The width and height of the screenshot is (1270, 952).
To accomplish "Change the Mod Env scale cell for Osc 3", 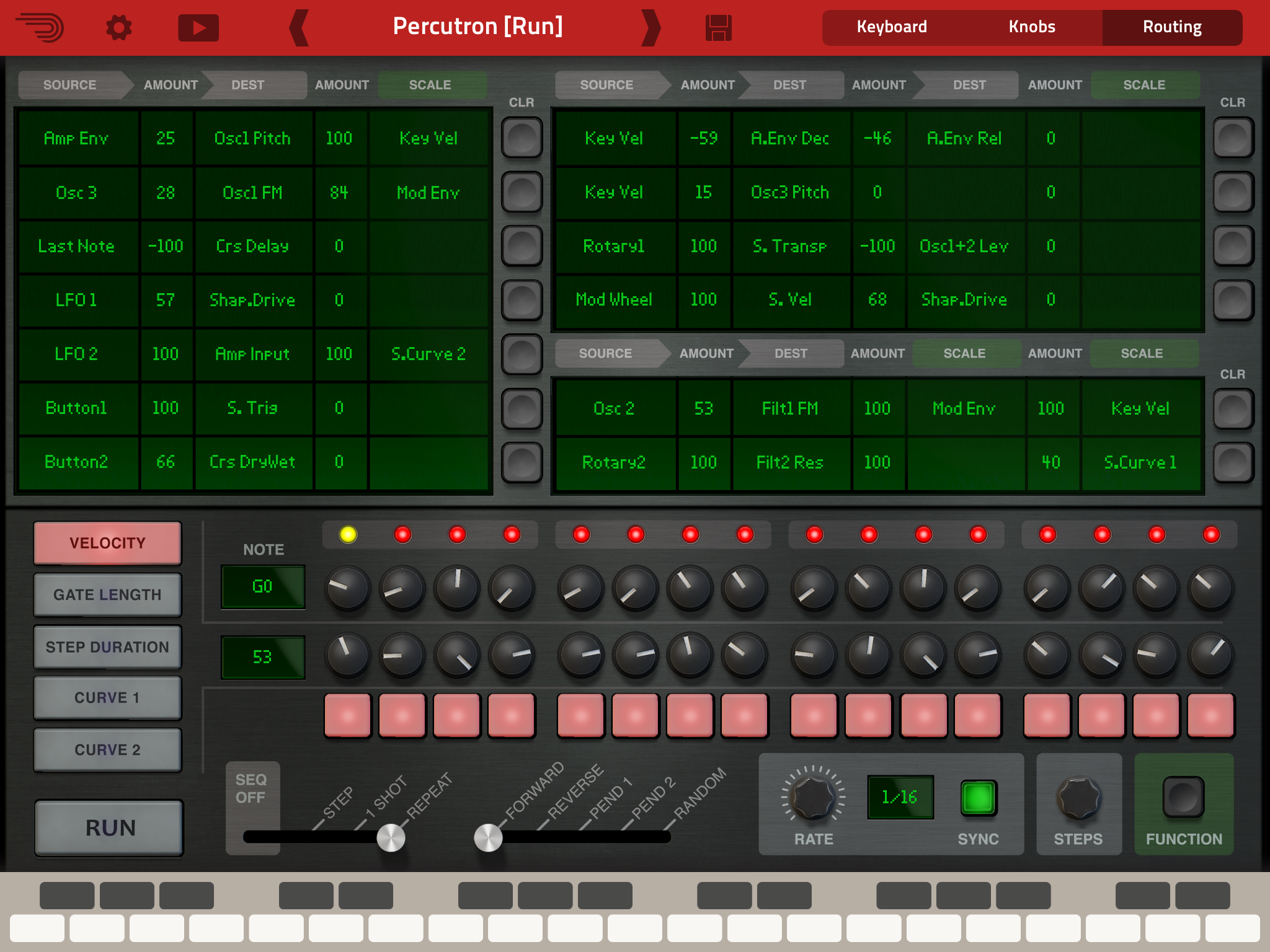I will click(429, 192).
